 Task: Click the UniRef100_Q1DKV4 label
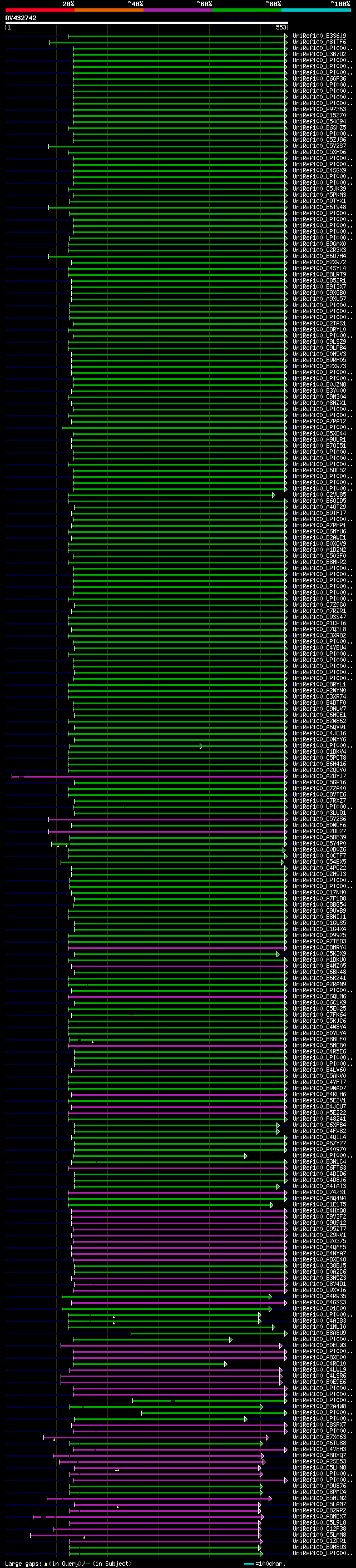(319, 752)
